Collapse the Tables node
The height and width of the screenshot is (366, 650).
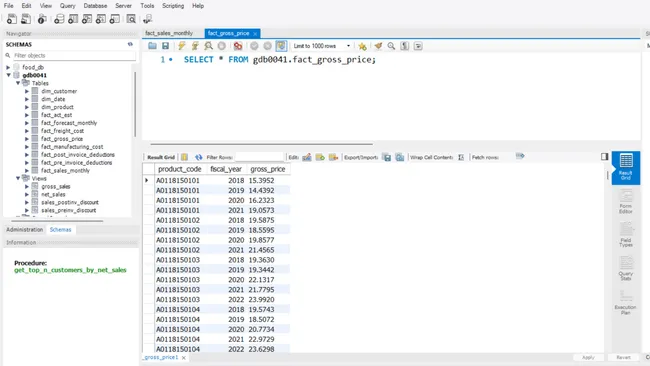(x=18, y=83)
